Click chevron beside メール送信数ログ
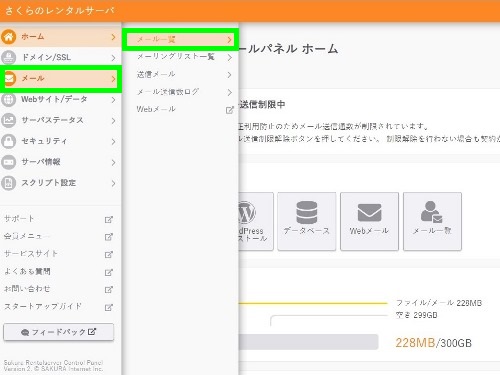The width and height of the screenshot is (500, 375). [x=229, y=92]
